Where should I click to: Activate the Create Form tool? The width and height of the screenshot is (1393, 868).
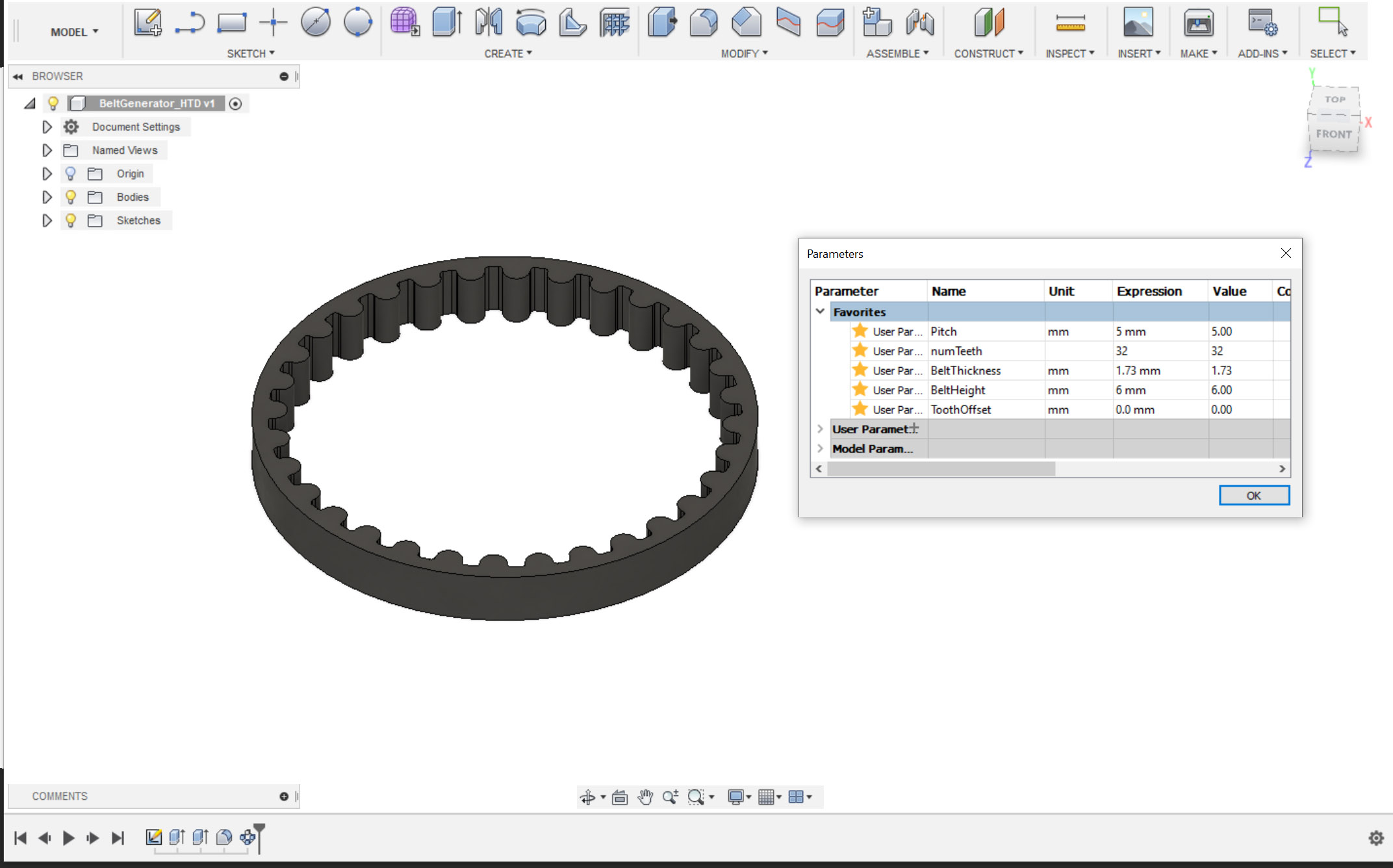point(405,23)
